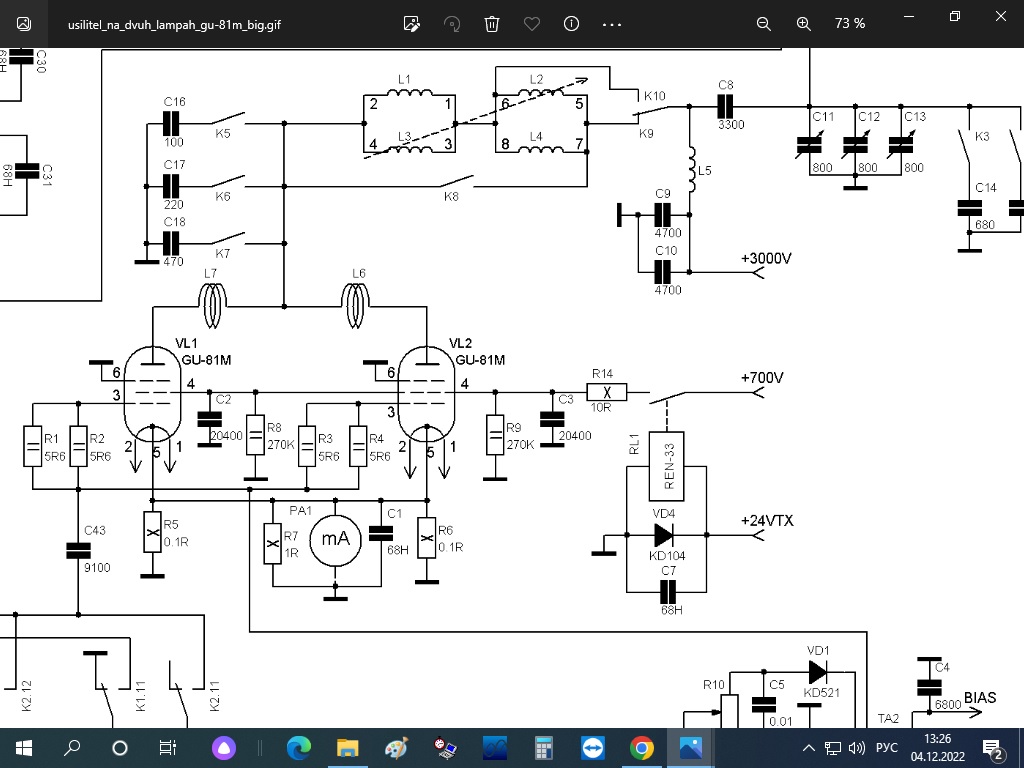Screen dimensions: 1024x768
Task: Open Calculator from the taskbar
Action: [x=543, y=747]
